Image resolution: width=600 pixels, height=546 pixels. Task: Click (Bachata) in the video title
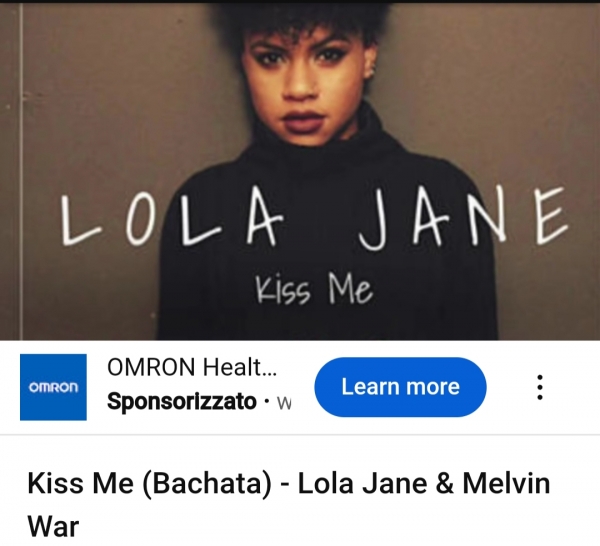point(207,484)
